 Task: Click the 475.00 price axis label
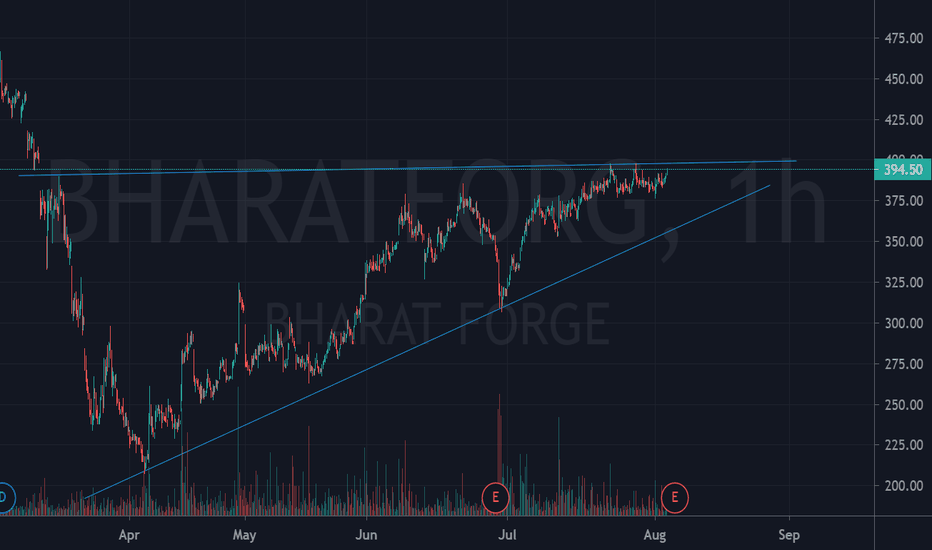(903, 38)
